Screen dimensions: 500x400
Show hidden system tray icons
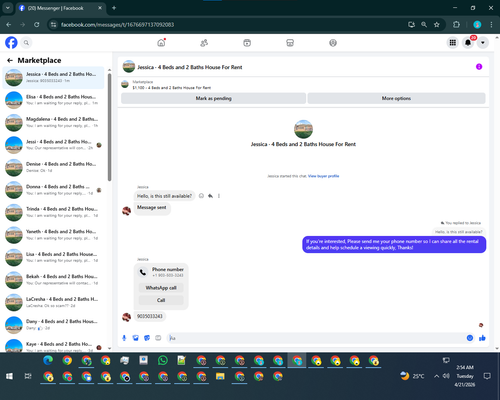(436, 376)
